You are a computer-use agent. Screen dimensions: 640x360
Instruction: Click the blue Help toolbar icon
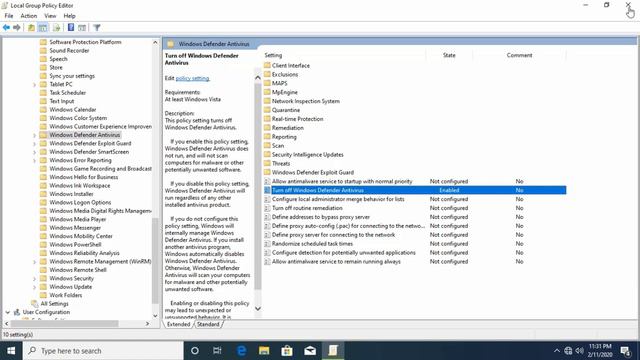point(71,27)
